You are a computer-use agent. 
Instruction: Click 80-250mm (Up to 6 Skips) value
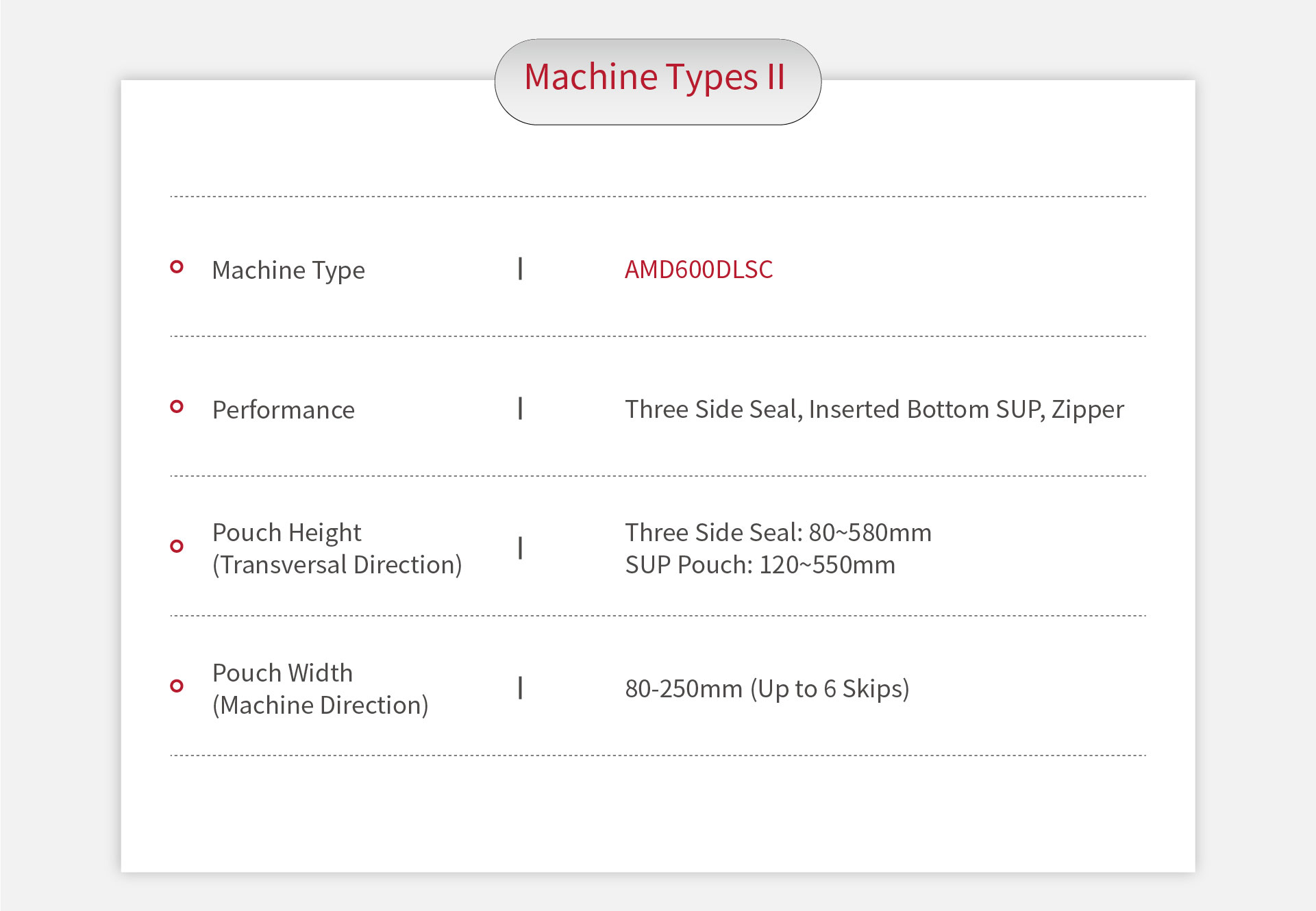click(x=767, y=688)
